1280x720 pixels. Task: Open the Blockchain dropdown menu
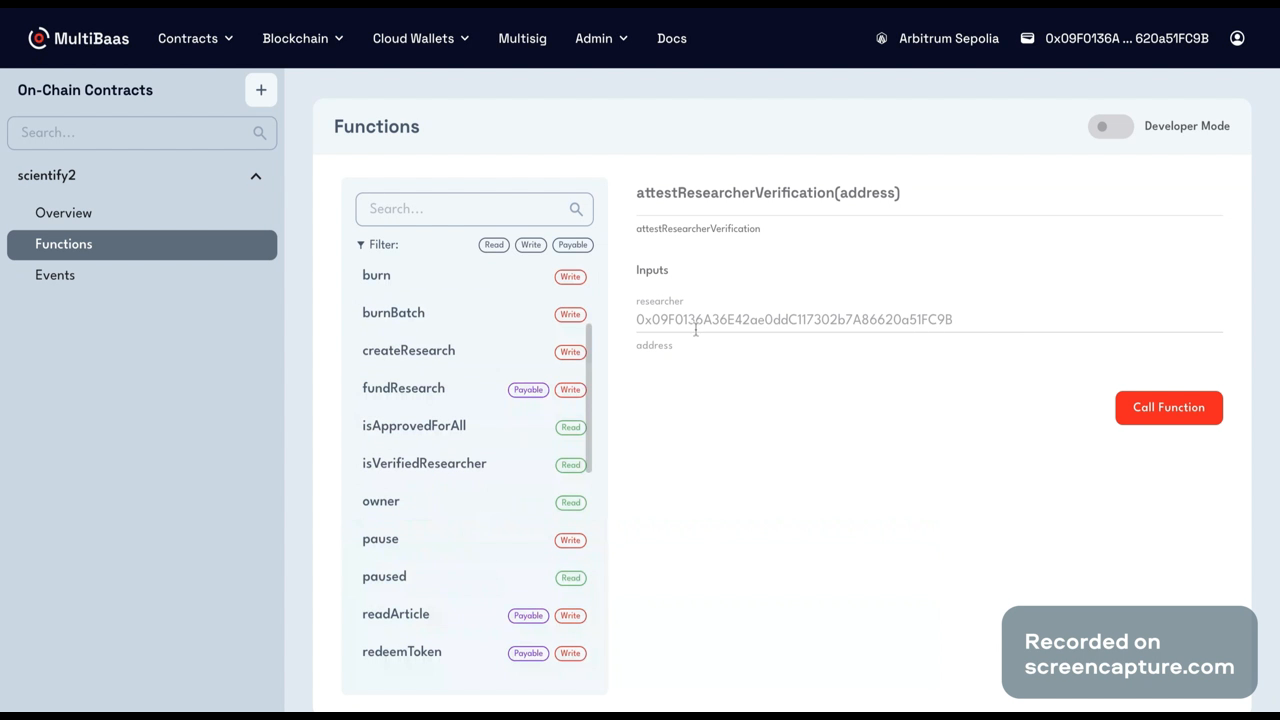tap(303, 38)
